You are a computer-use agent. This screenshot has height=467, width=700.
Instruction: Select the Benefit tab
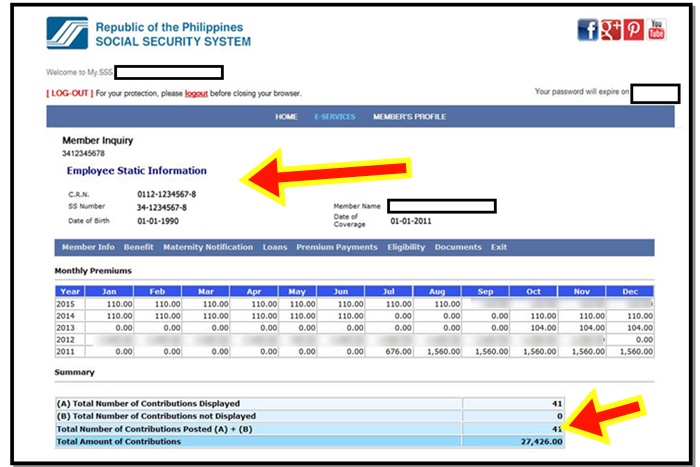[x=138, y=247]
